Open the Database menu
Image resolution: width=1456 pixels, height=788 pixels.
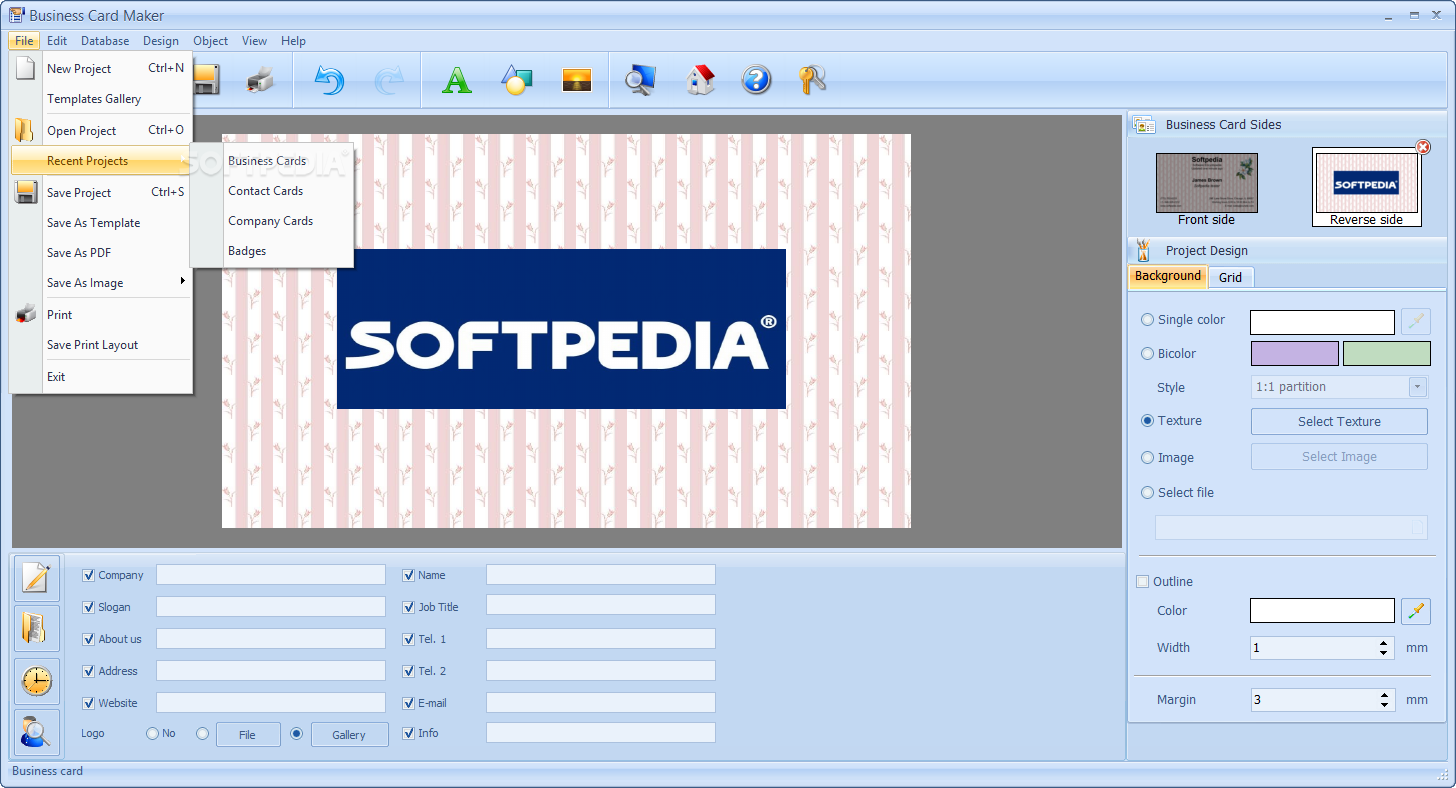[x=105, y=41]
